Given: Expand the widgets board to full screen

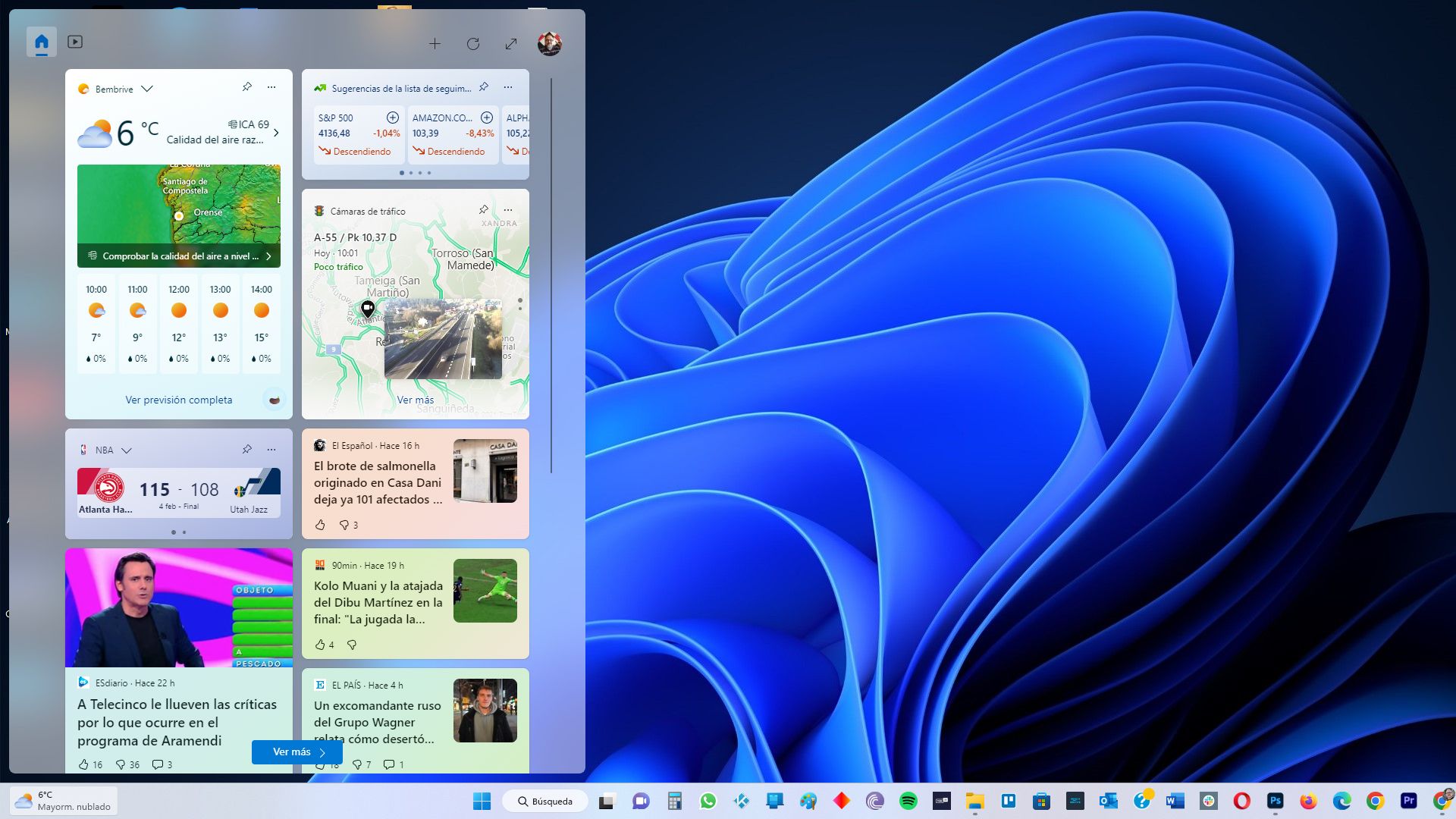Looking at the screenshot, I should point(512,43).
